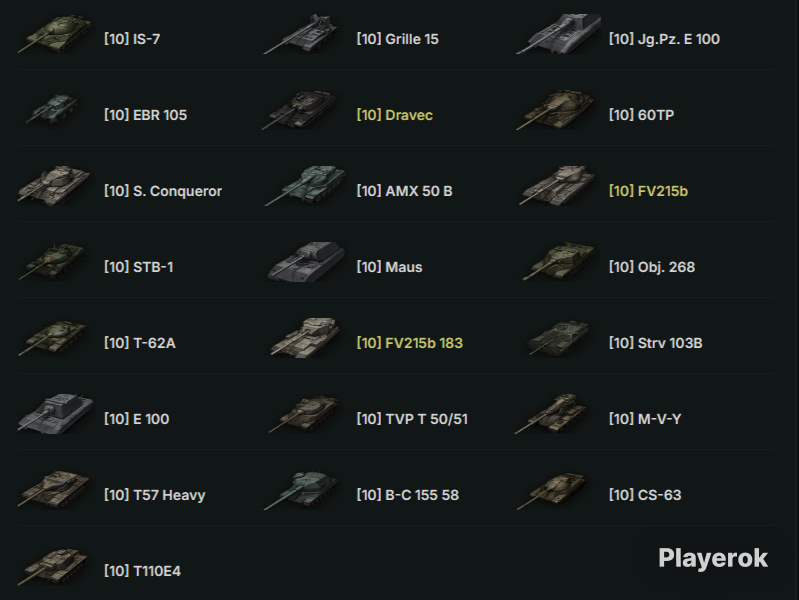Select the T110E4 tank image
Viewport: 799px width, 600px height.
pyautogui.click(x=52, y=566)
